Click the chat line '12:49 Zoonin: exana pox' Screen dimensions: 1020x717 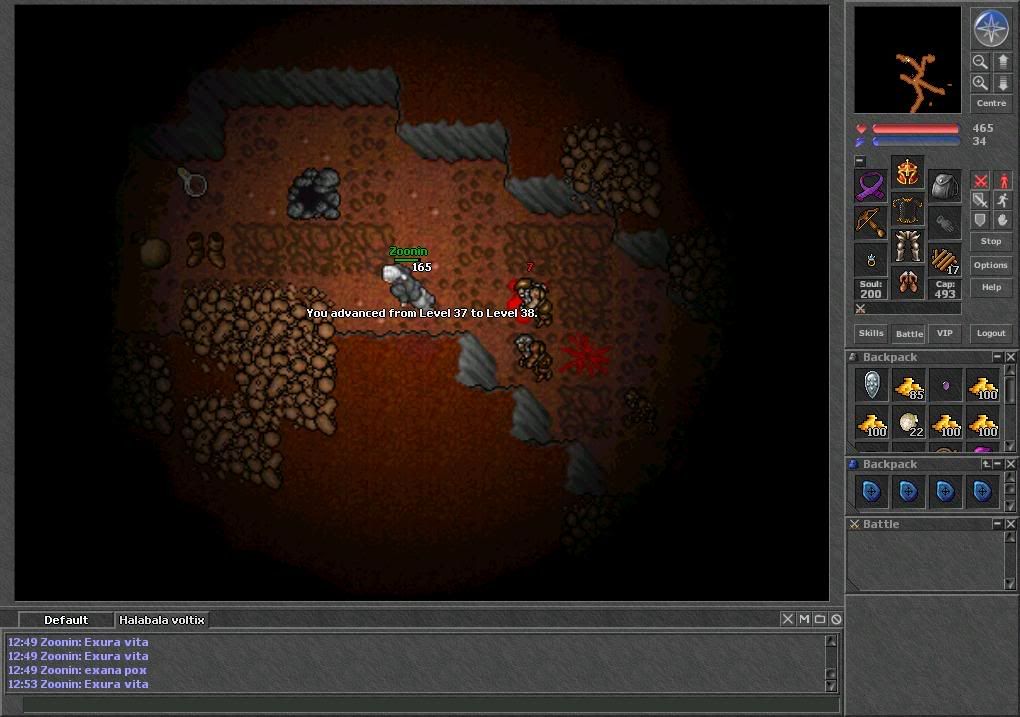(x=77, y=670)
